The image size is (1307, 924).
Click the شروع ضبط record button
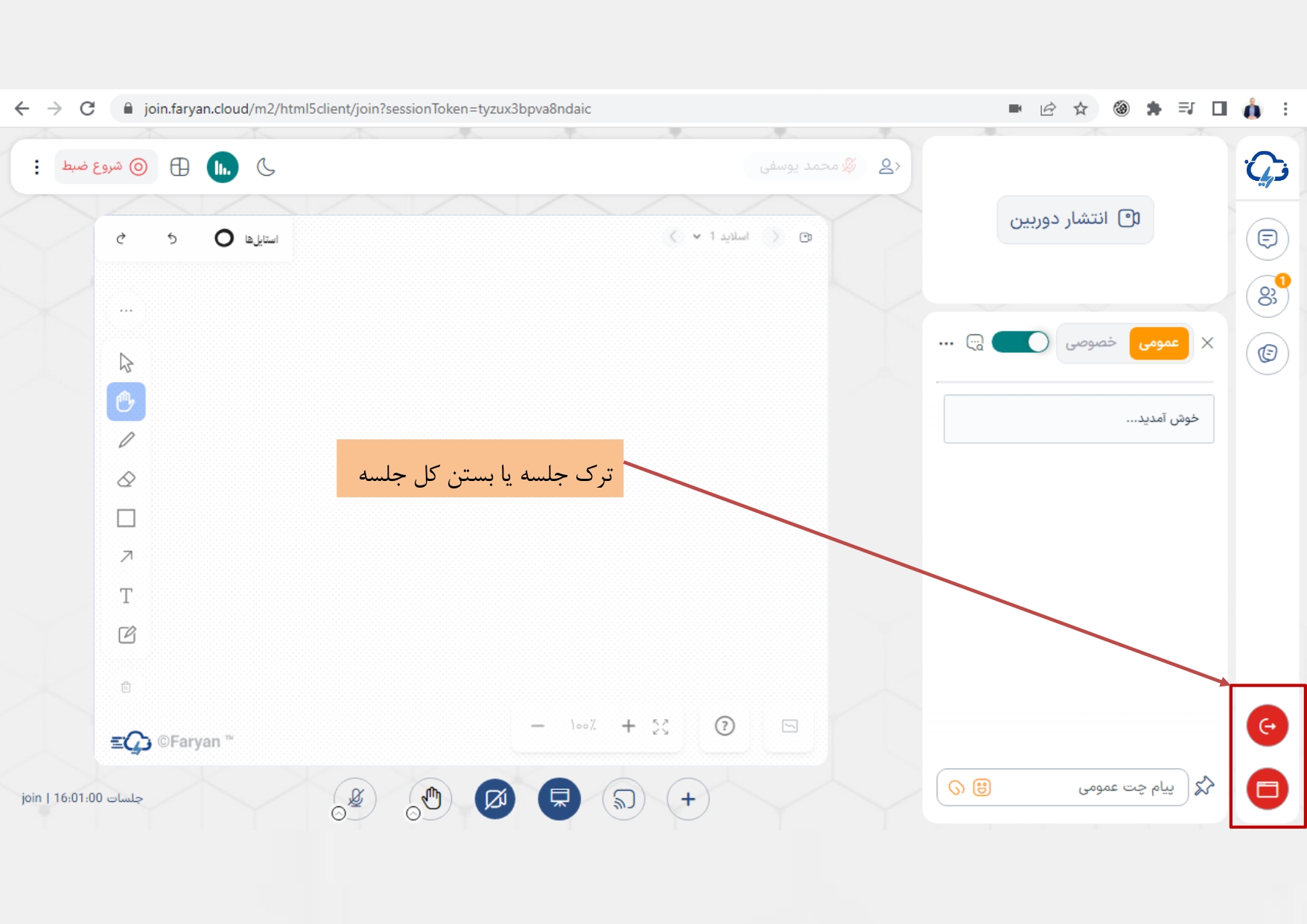click(x=105, y=167)
